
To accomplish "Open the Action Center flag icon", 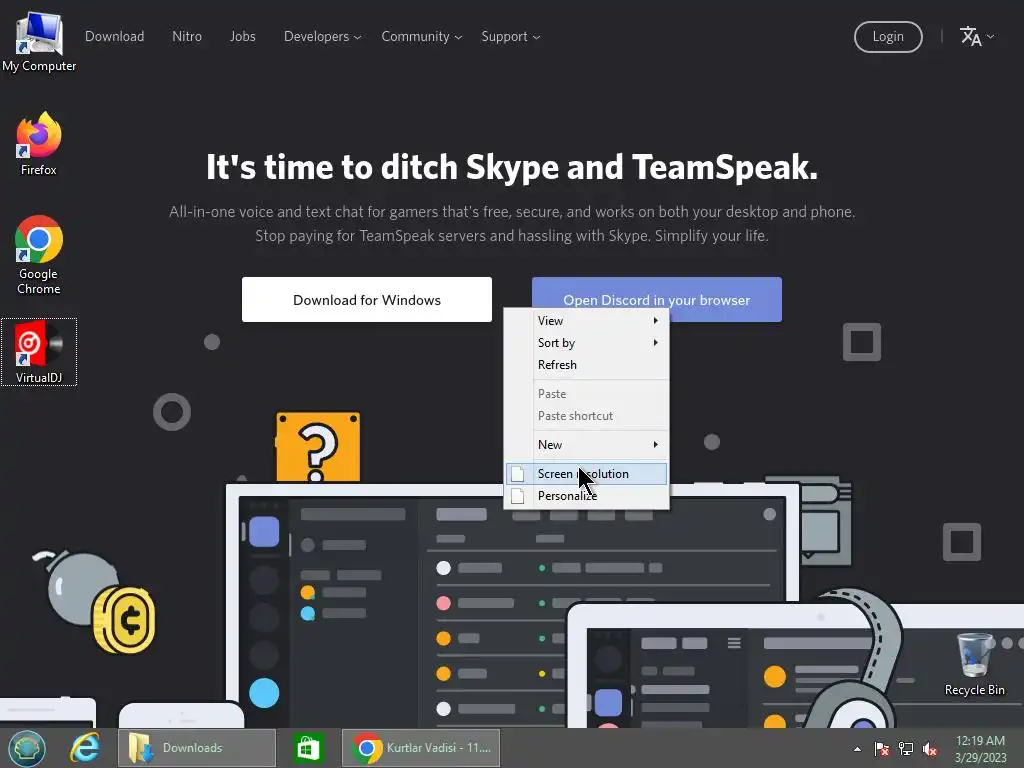I will coord(882,749).
